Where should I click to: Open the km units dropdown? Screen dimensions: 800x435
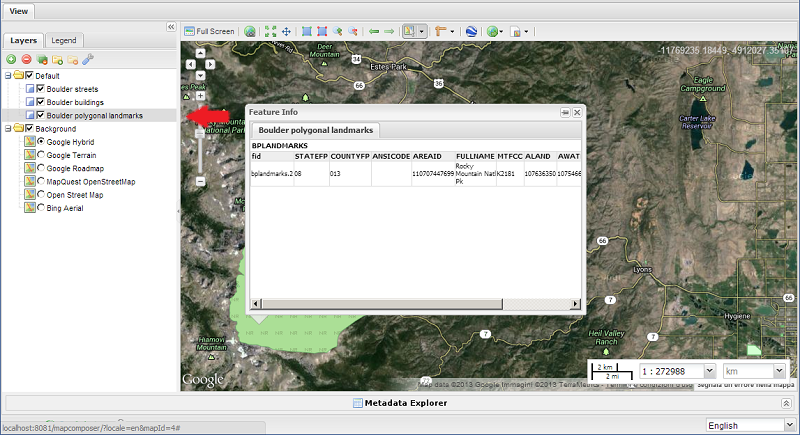point(779,371)
